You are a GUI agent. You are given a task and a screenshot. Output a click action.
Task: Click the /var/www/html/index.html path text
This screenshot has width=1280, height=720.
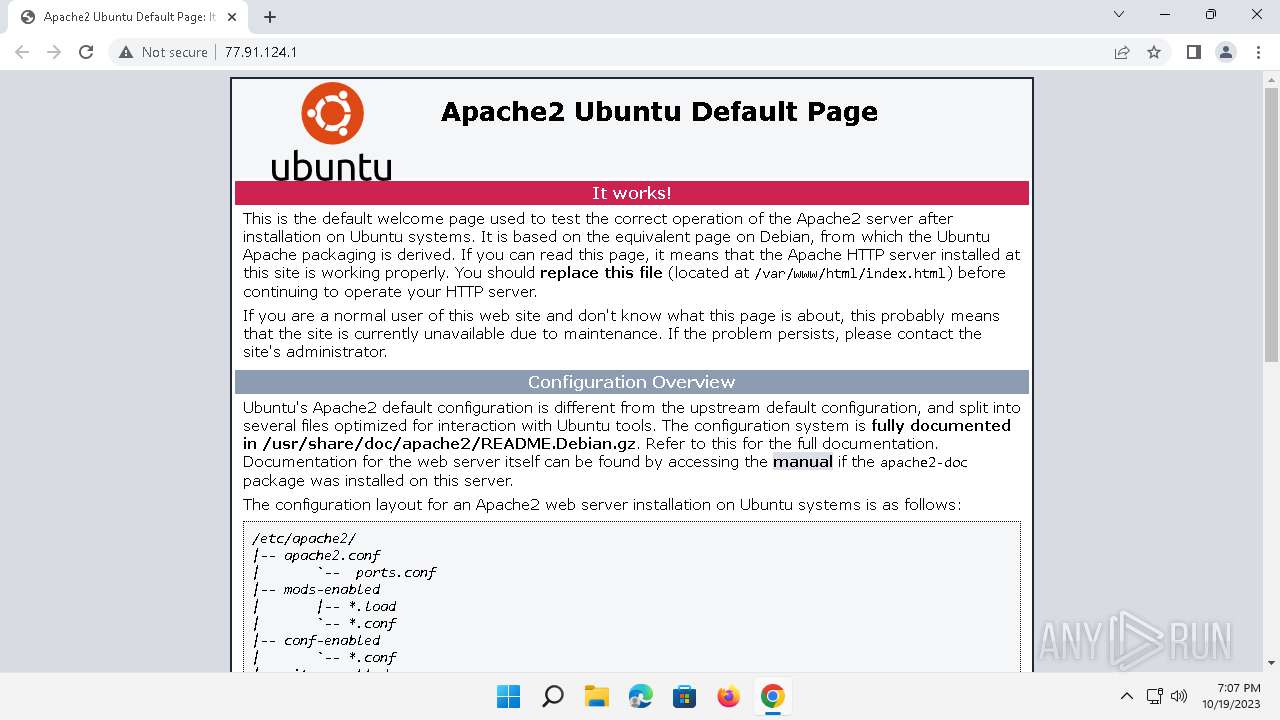click(x=850, y=273)
